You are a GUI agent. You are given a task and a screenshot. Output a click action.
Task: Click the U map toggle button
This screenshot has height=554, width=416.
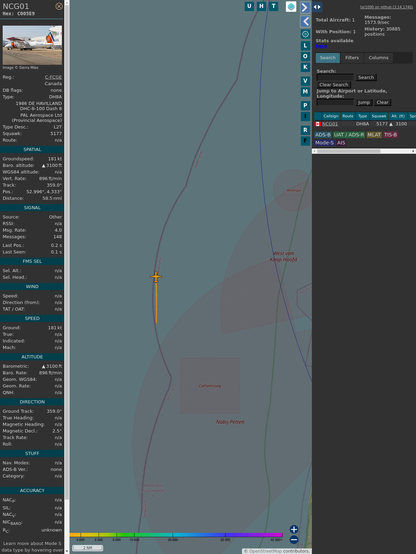(249, 6)
